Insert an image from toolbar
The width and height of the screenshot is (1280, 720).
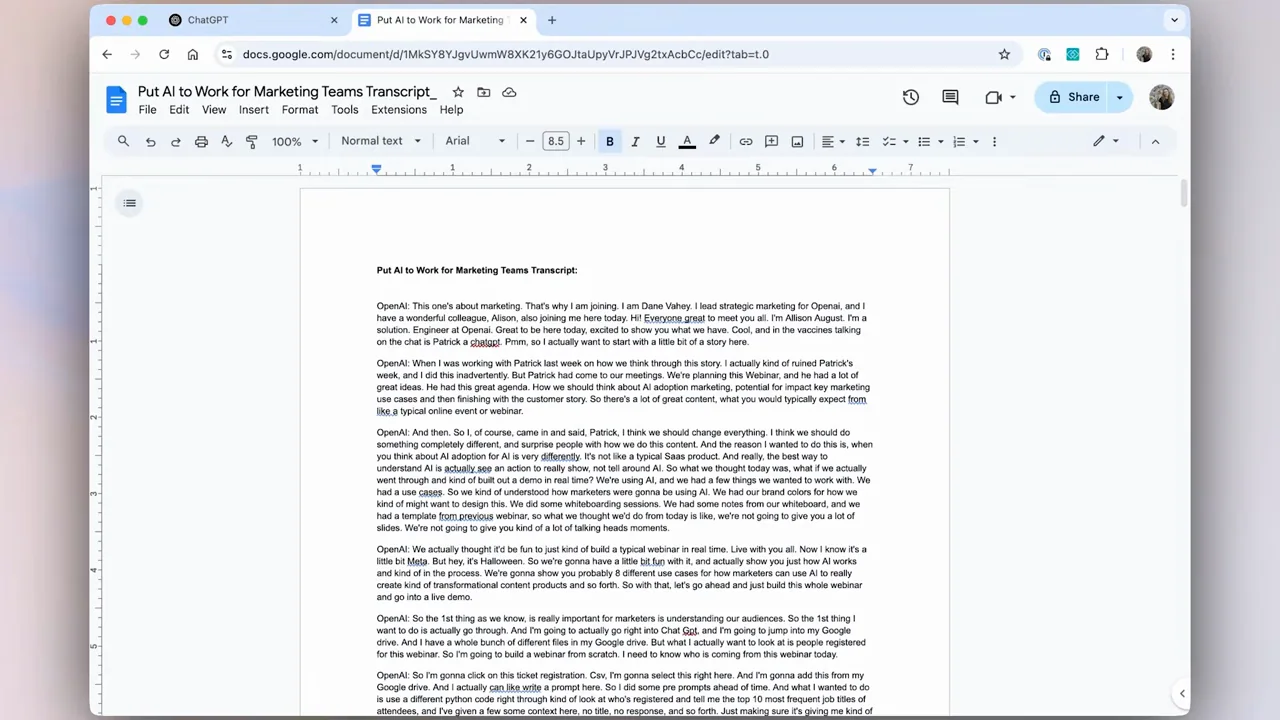point(797,142)
